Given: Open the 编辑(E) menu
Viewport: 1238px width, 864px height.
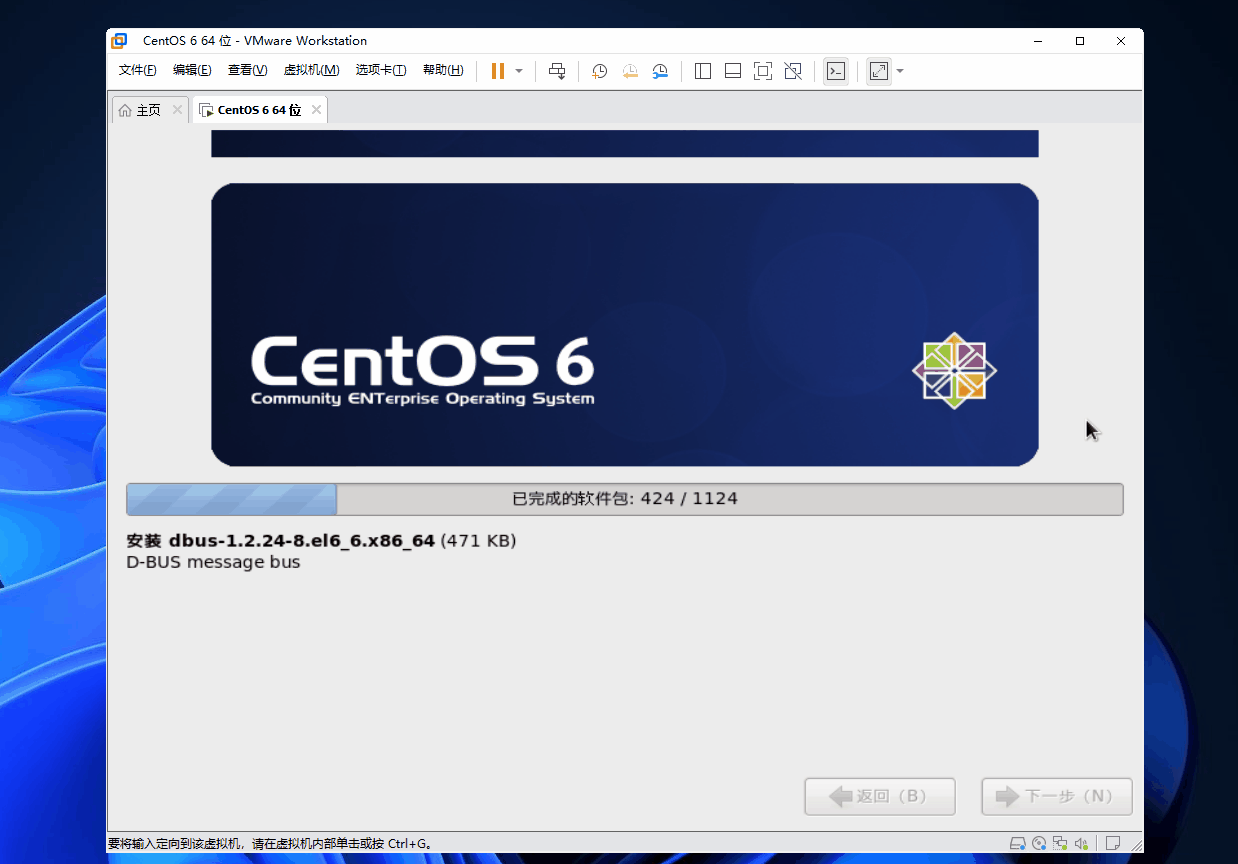Looking at the screenshot, I should [192, 70].
